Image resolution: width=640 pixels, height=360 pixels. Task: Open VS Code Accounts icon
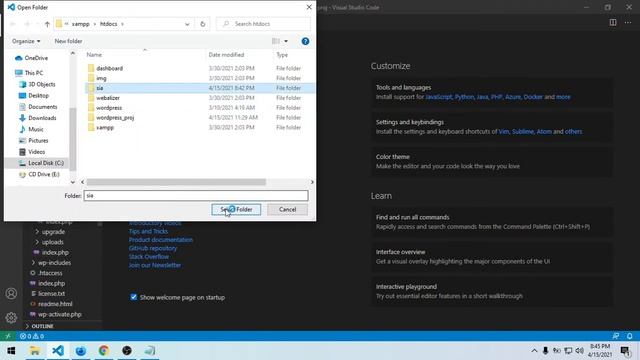click(x=11, y=293)
